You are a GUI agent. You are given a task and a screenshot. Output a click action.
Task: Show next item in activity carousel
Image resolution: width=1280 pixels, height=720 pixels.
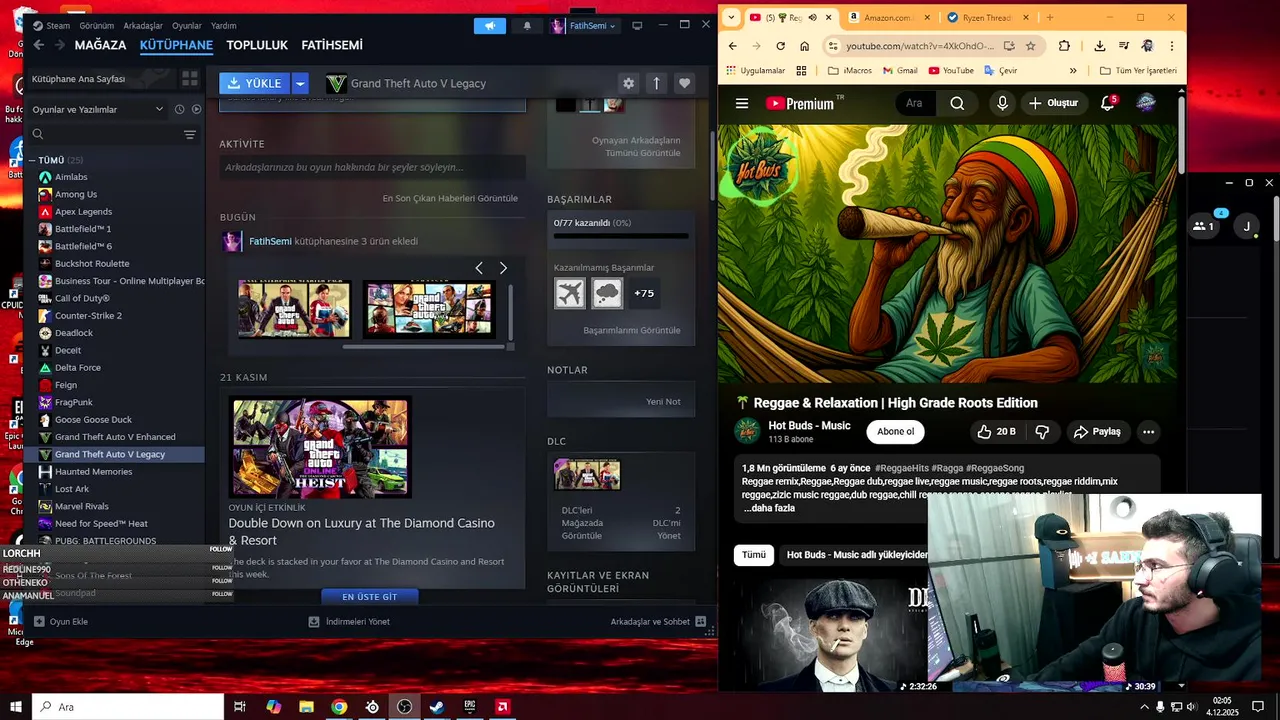pos(503,268)
